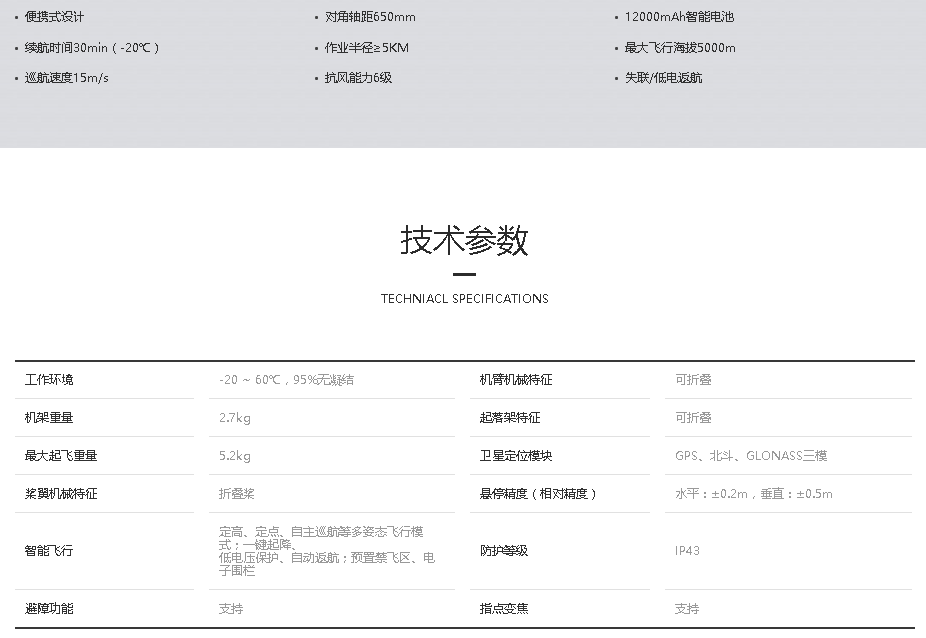
Task: Click the 对角轴距650mm feature item
Action: 369,17
